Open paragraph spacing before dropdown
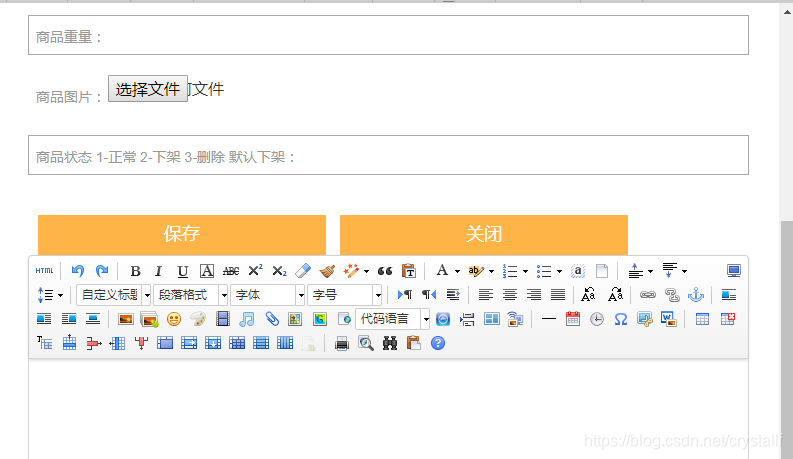Image resolution: width=793 pixels, height=459 pixels. pyautogui.click(x=650, y=271)
